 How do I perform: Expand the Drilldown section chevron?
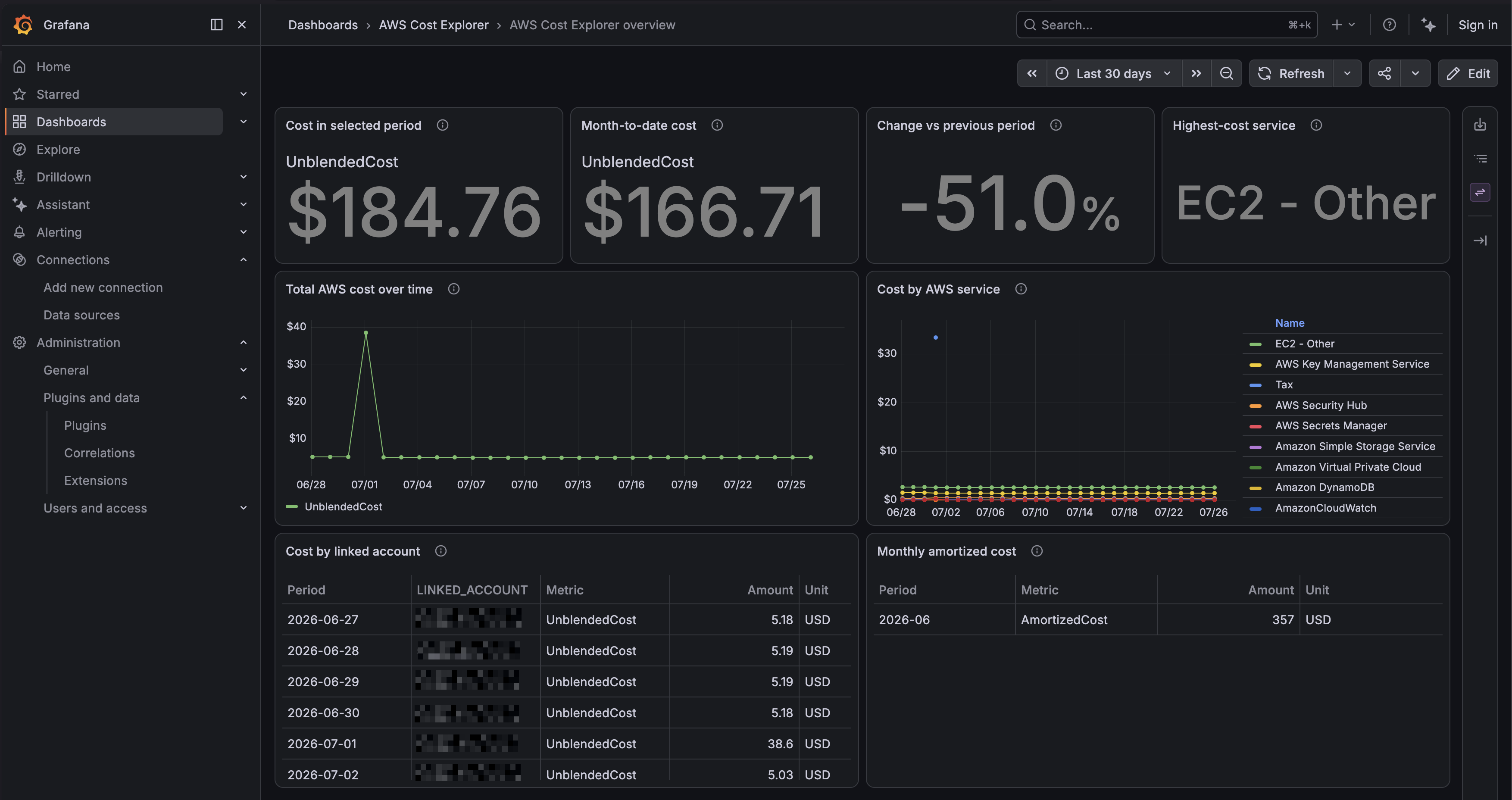pyautogui.click(x=244, y=177)
